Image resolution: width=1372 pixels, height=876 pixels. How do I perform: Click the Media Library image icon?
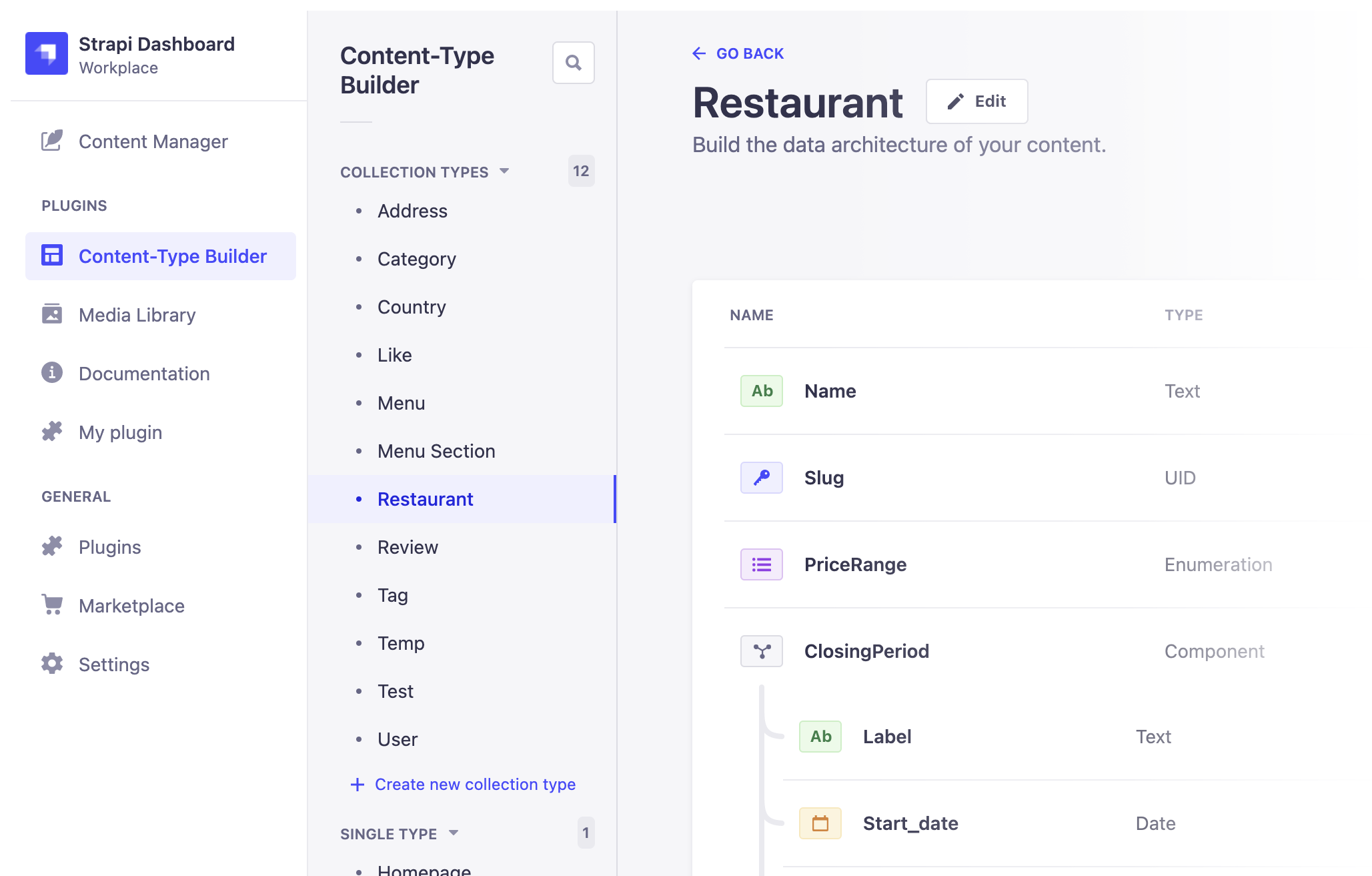52,314
